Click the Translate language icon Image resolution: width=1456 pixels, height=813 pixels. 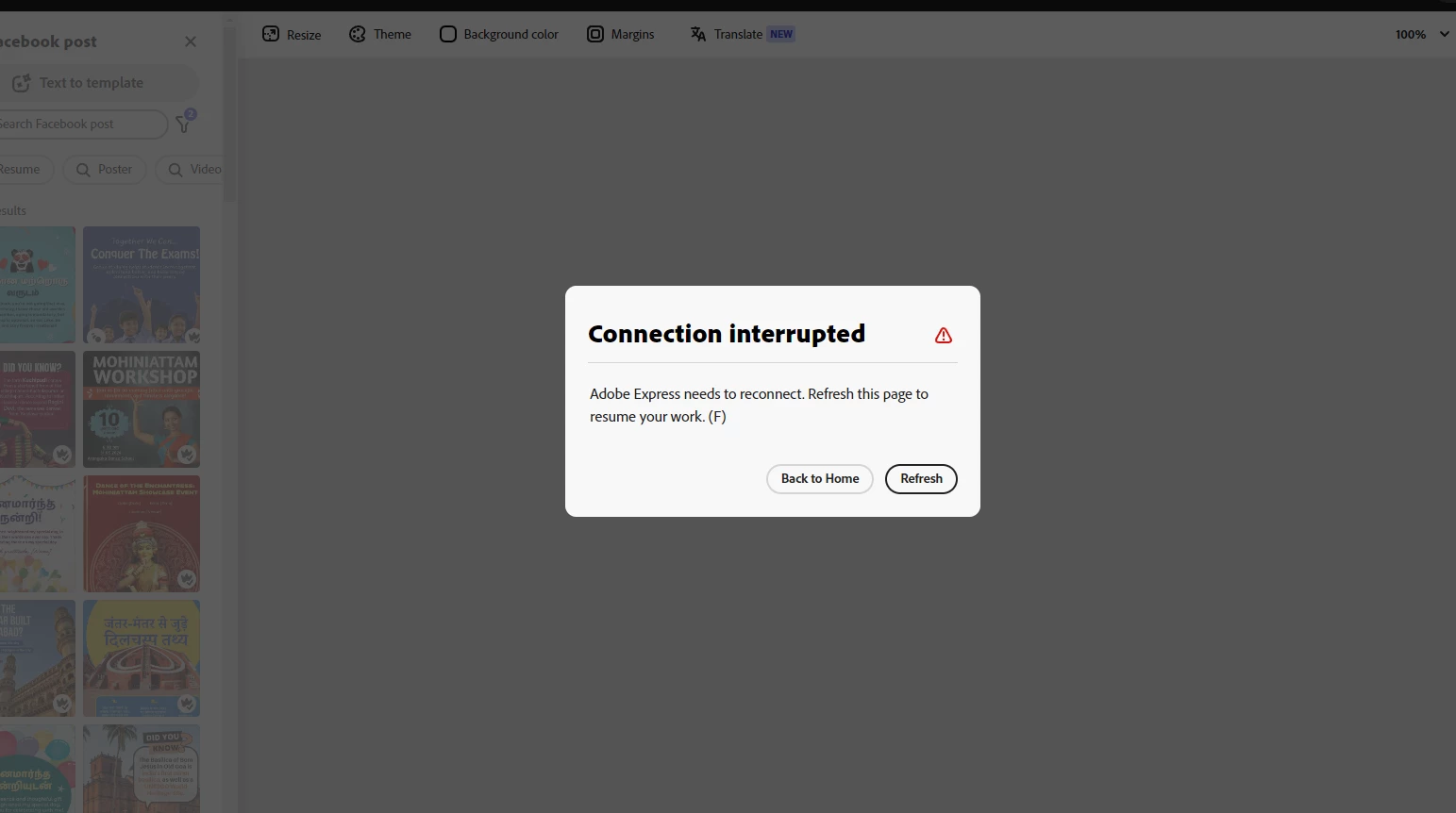click(698, 34)
